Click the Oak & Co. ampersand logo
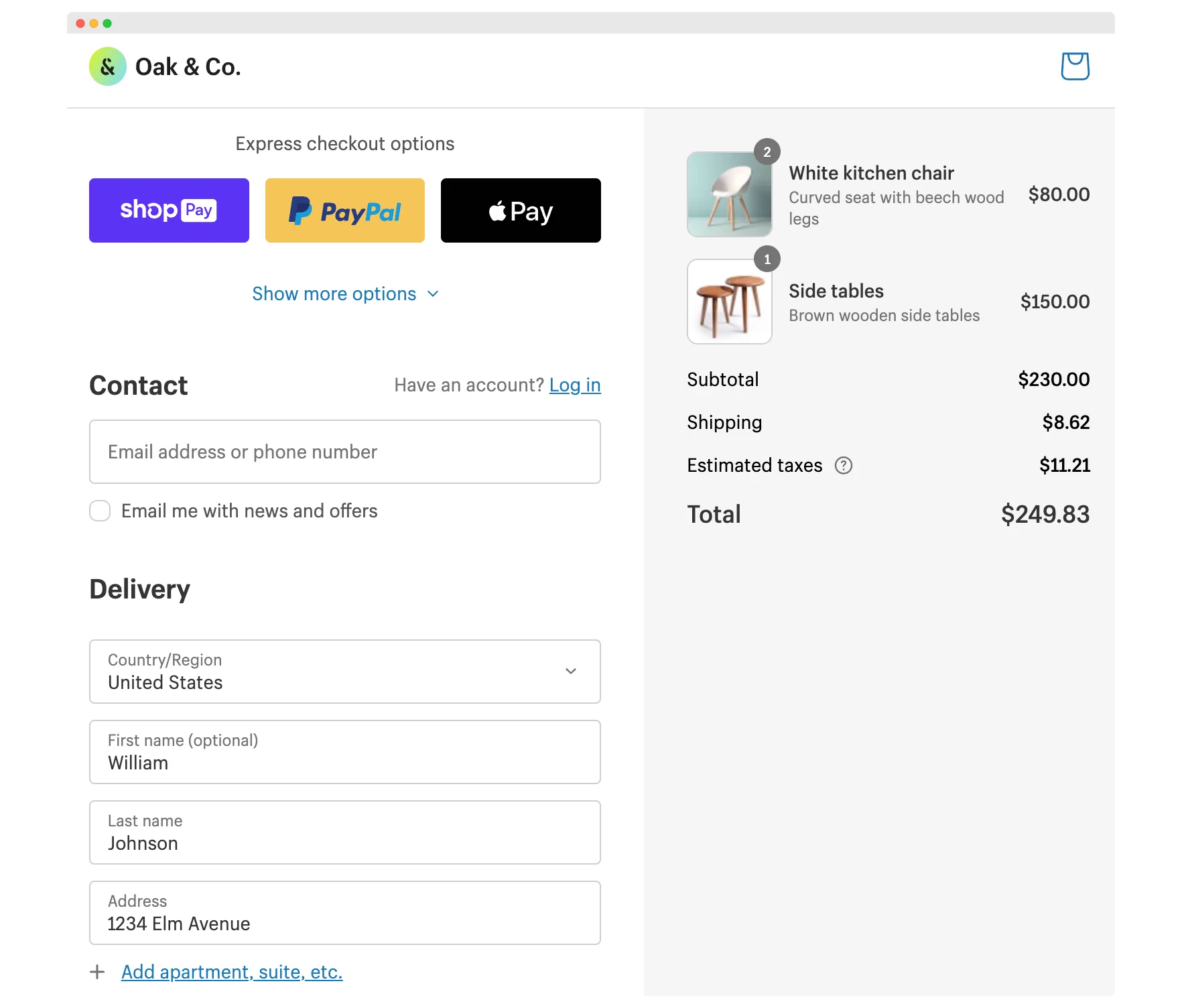Image resolution: width=1182 pixels, height=1008 pixels. click(x=108, y=66)
